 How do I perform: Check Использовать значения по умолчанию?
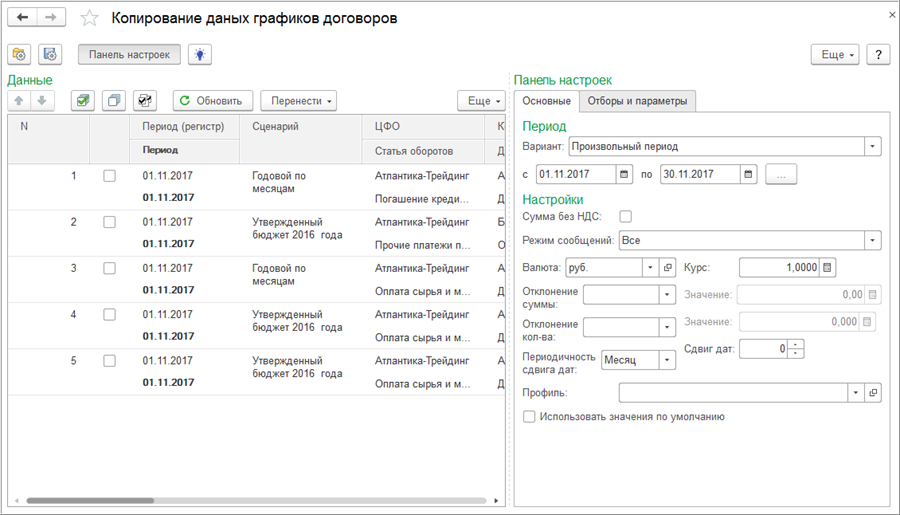(530, 417)
